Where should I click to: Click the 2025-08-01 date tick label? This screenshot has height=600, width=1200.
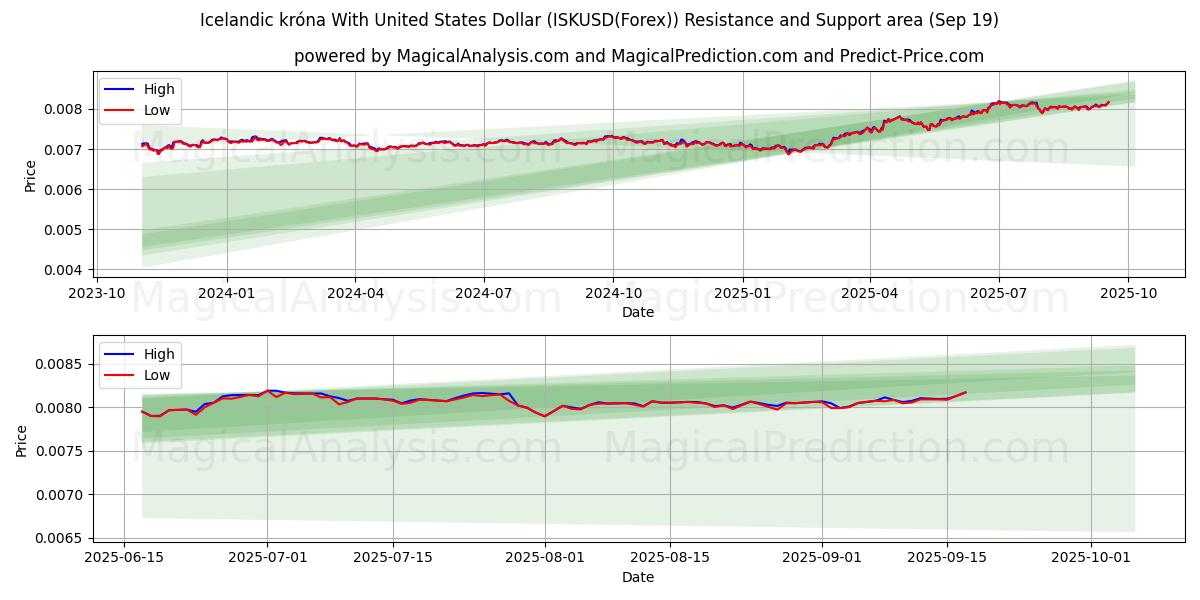pyautogui.click(x=545, y=558)
